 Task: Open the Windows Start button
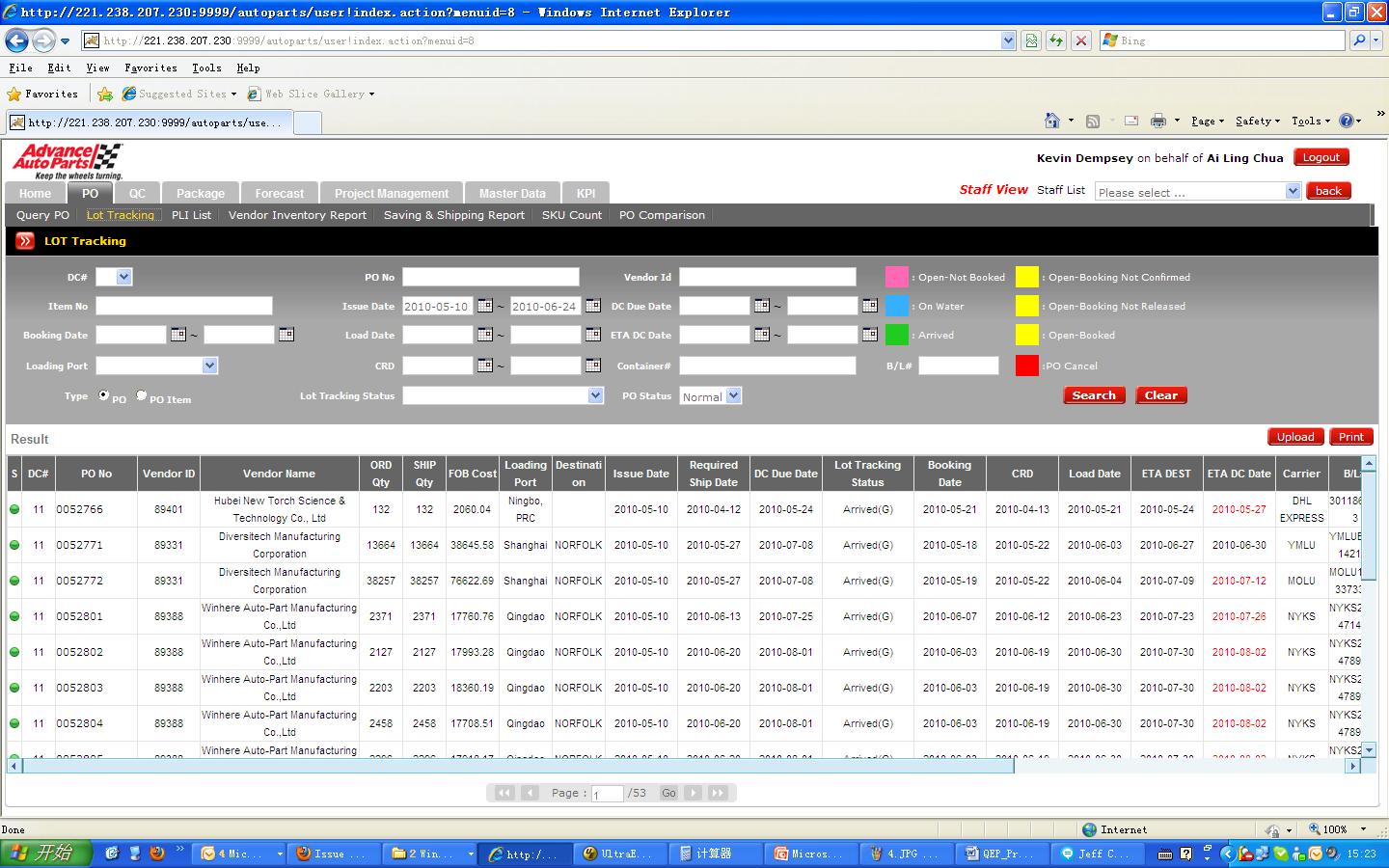tap(46, 854)
